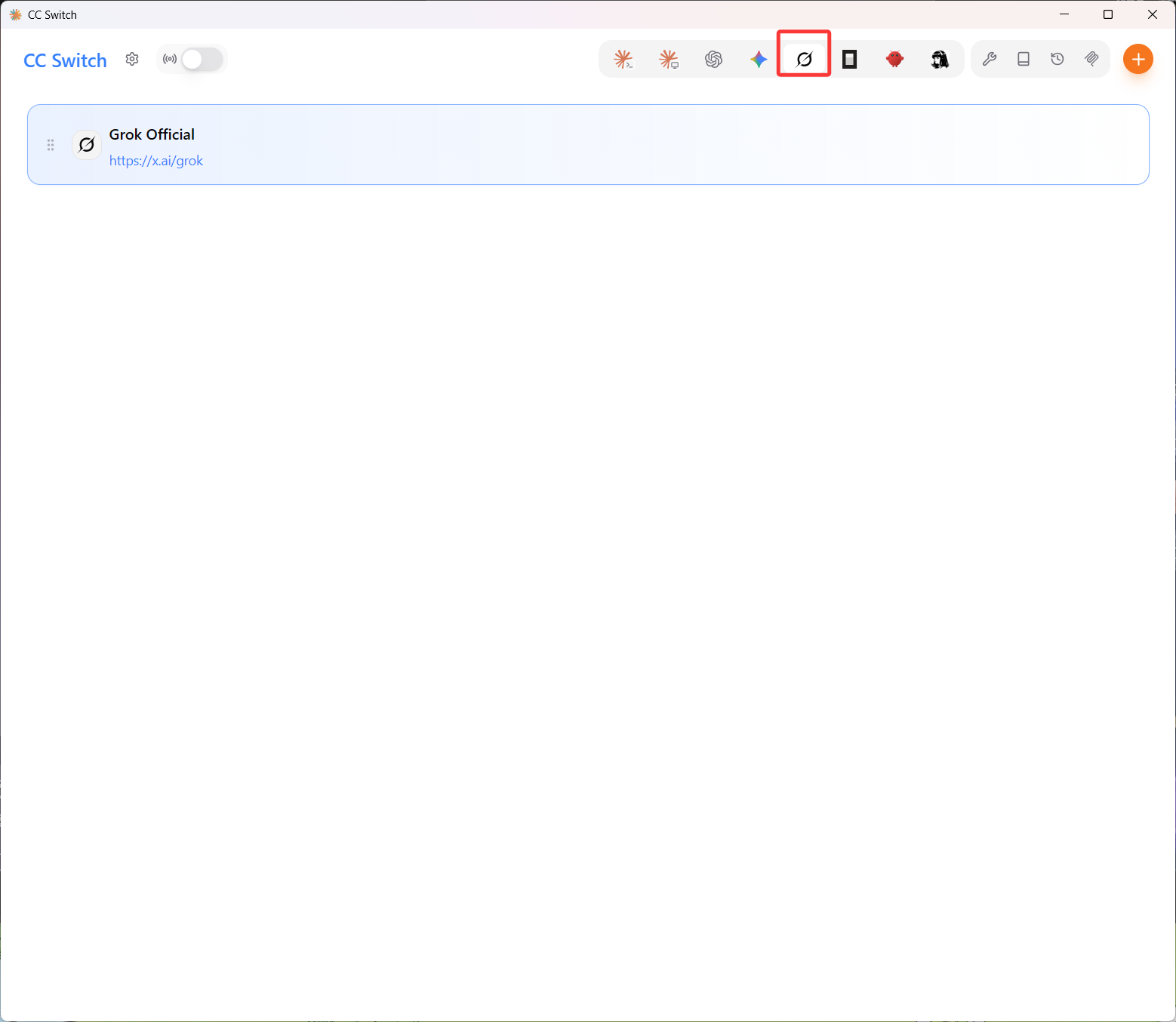This screenshot has width=1176, height=1022.
Task: Toggle the proxy broadcast switch
Action: click(202, 59)
